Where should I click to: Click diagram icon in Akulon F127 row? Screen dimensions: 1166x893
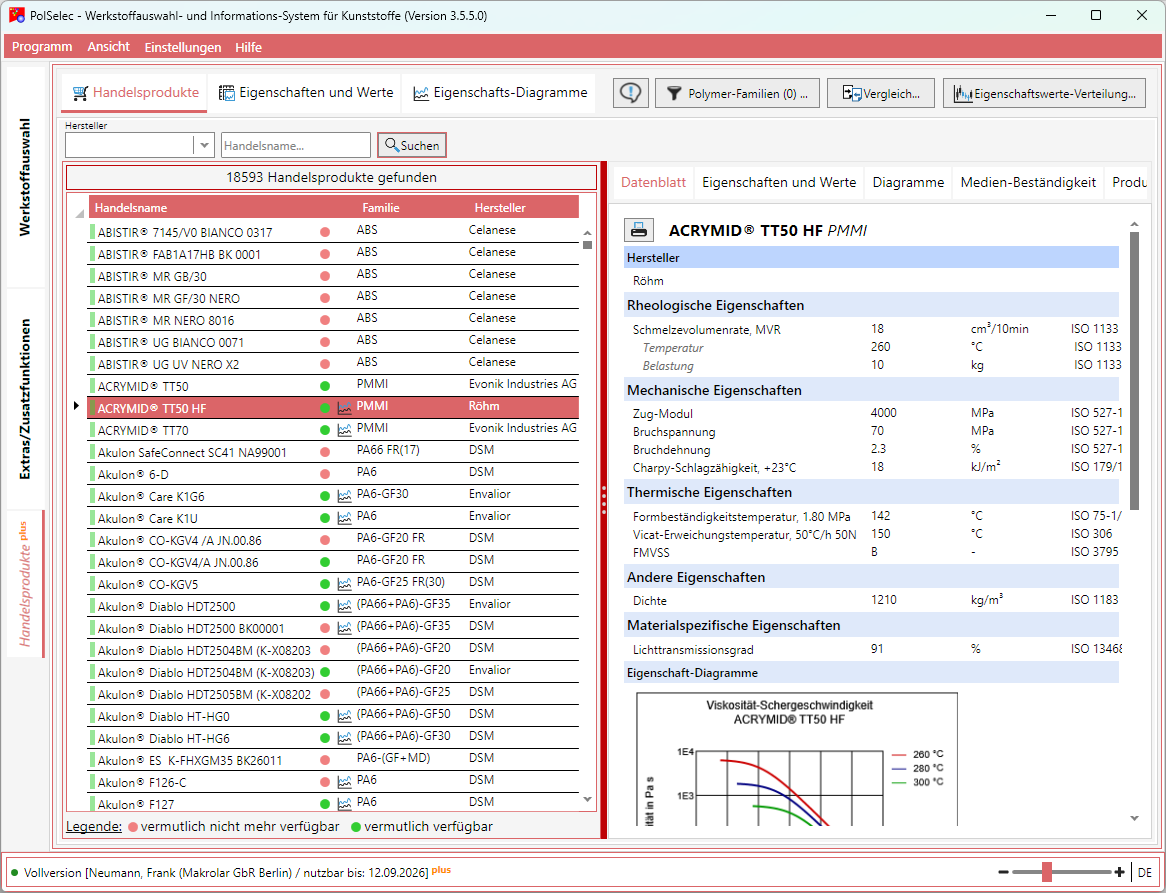point(344,804)
